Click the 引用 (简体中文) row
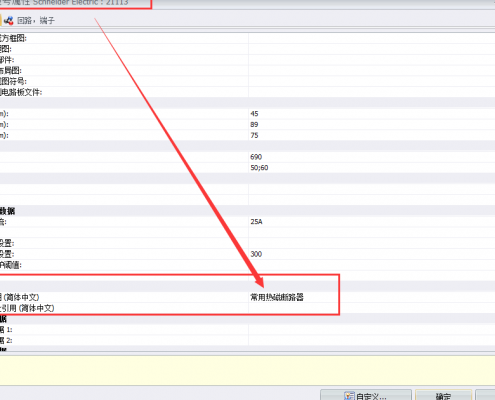Viewport: 495px width, 400px height. pyautogui.click(x=247, y=308)
